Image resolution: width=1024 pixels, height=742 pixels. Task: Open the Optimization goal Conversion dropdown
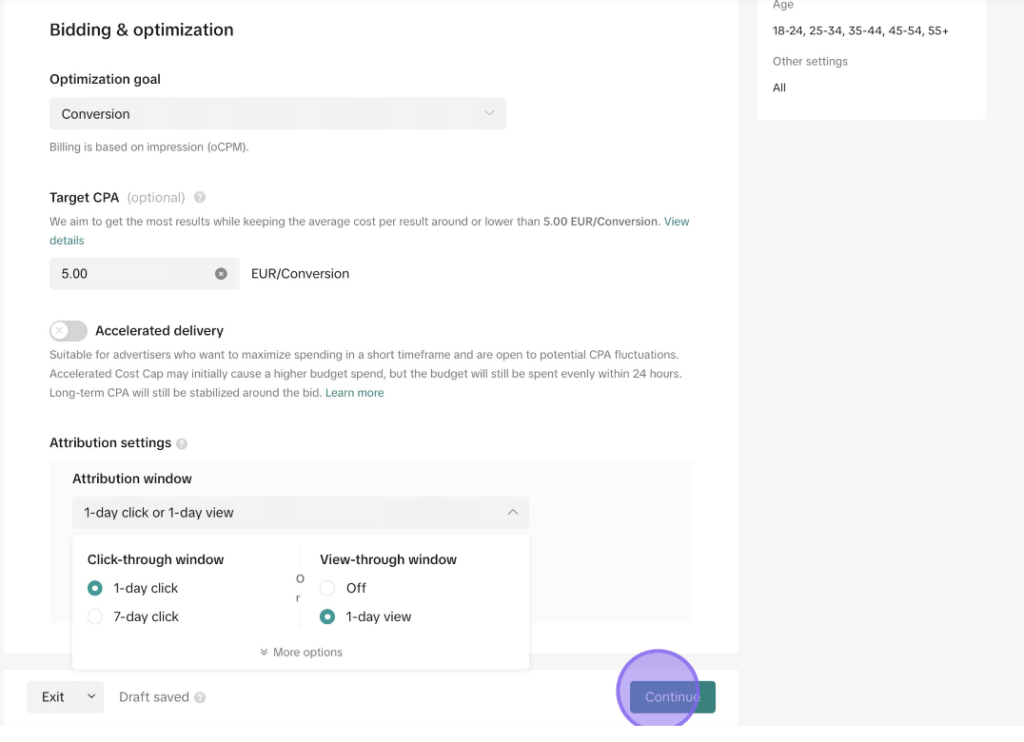tap(278, 114)
